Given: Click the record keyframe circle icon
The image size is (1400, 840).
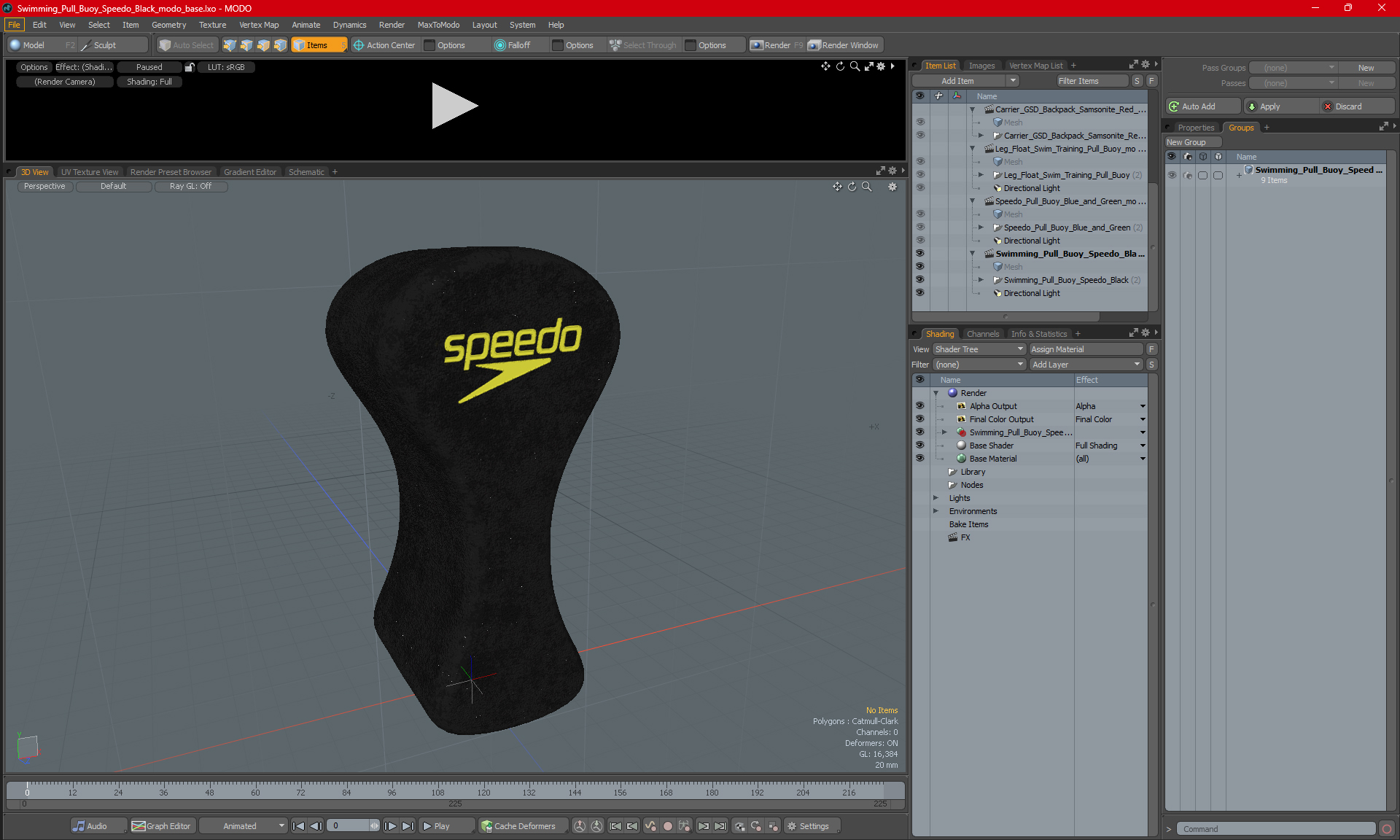Looking at the screenshot, I should point(667,826).
